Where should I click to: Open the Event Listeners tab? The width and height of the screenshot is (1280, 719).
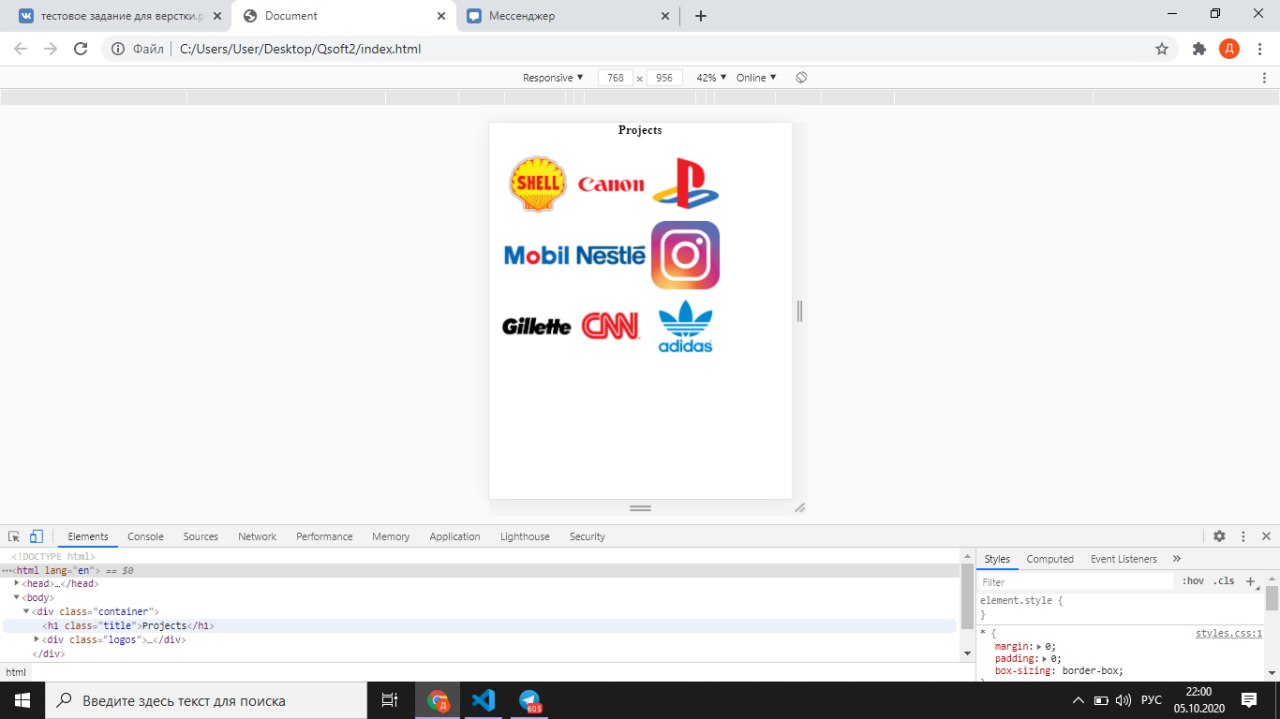1123,559
